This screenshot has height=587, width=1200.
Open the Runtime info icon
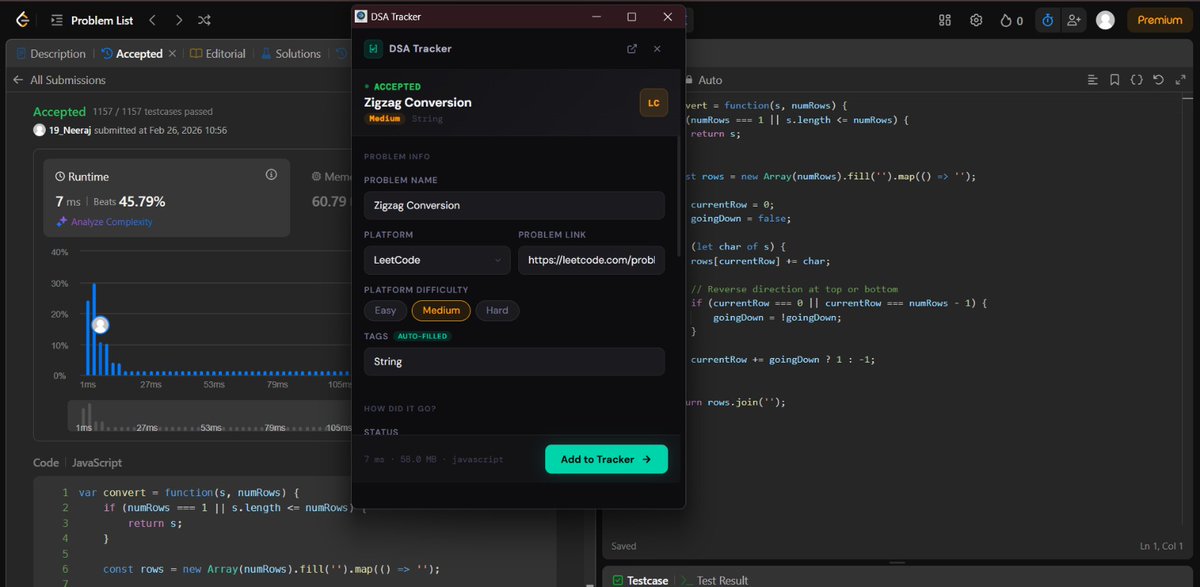pos(271,175)
